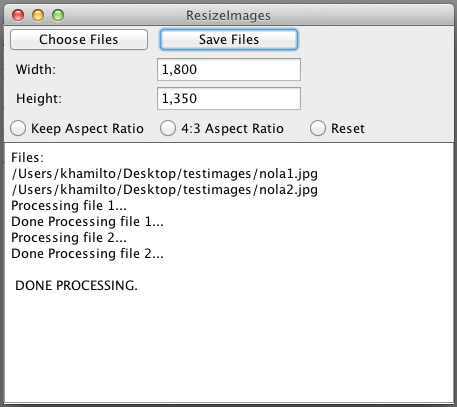The image size is (457, 407).
Task: Minimize the ResizeImages window with yellow button
Action: 38,15
